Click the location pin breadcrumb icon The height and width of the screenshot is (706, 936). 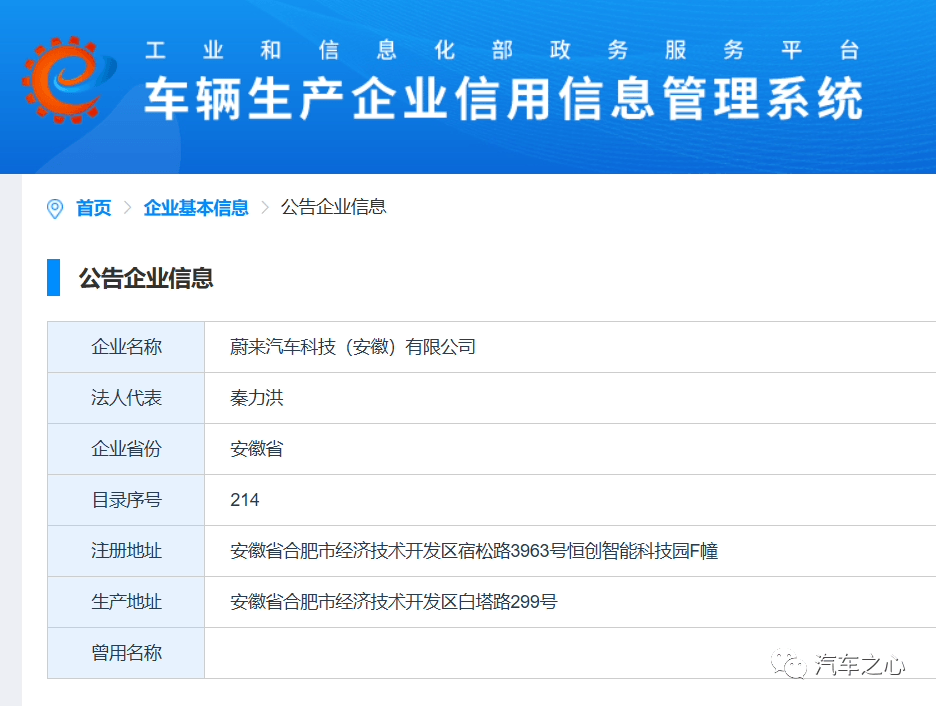tap(55, 208)
